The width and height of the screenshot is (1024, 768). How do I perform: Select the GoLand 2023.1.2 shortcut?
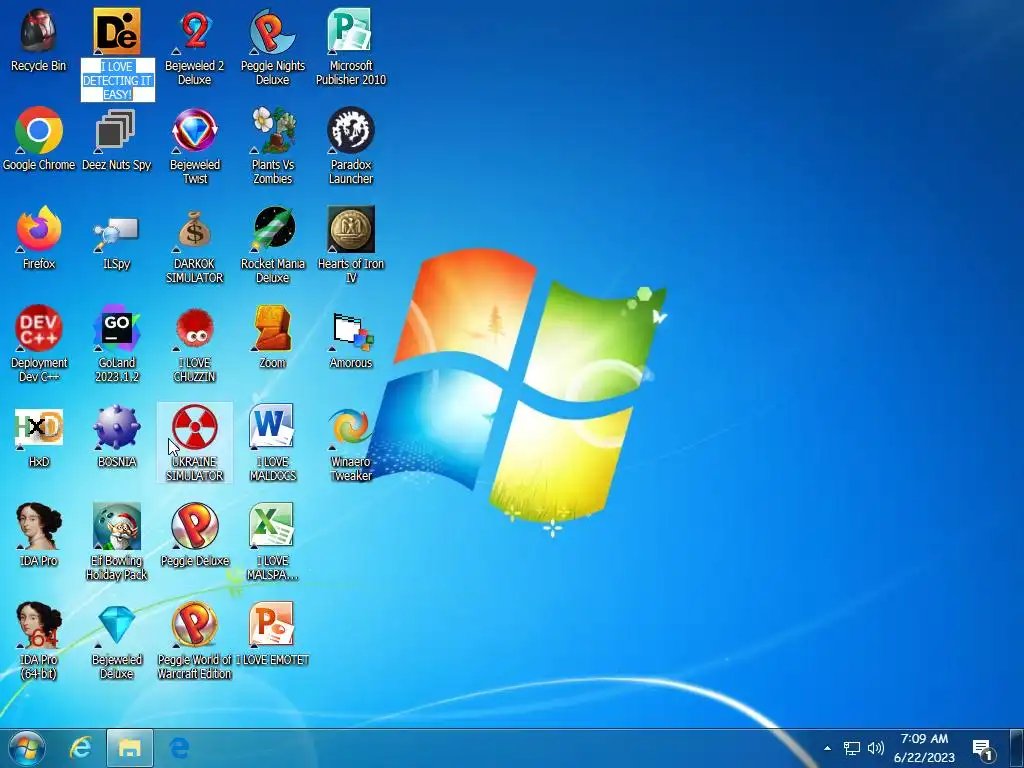(x=117, y=328)
